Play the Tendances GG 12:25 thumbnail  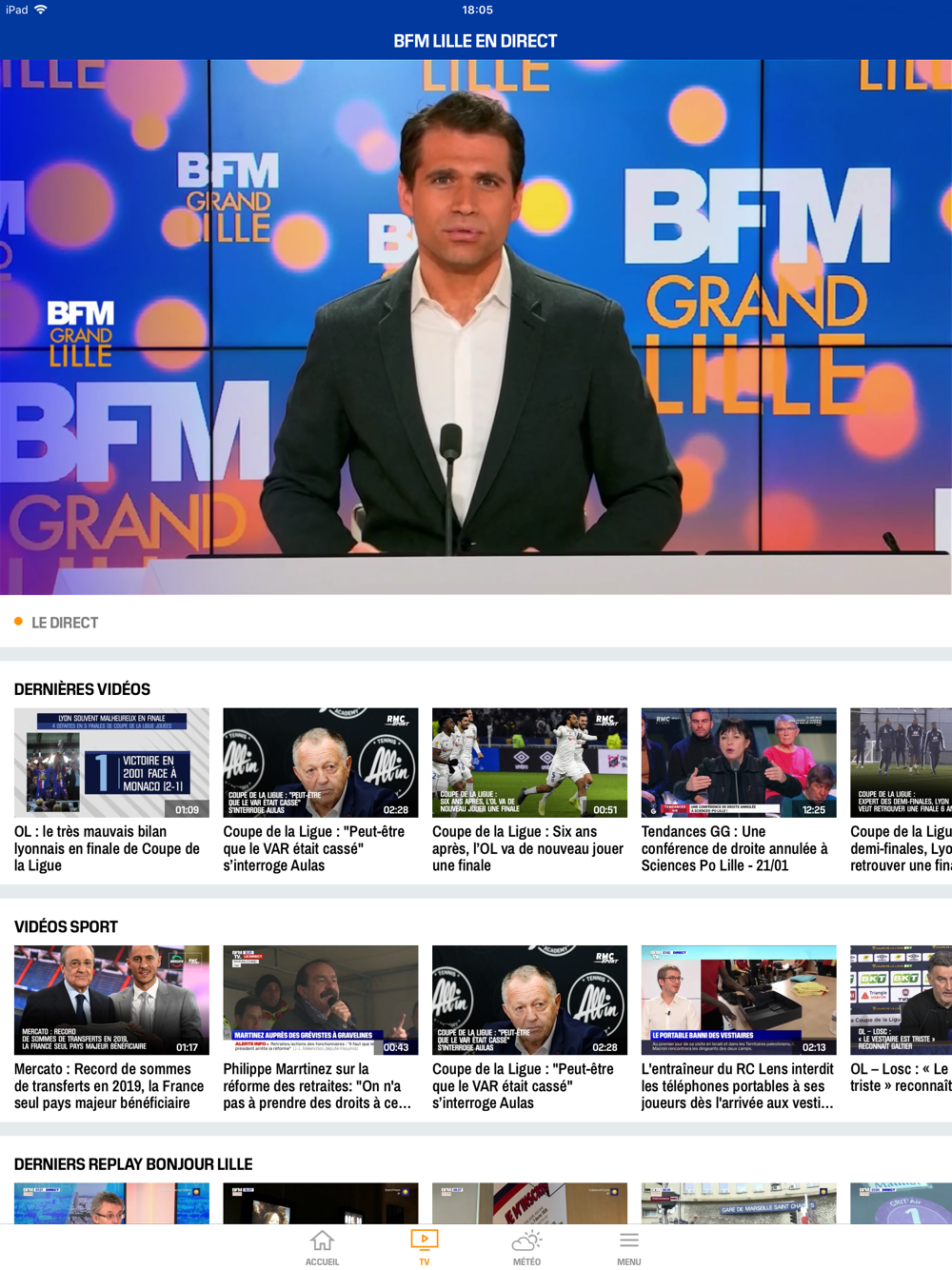[739, 763]
